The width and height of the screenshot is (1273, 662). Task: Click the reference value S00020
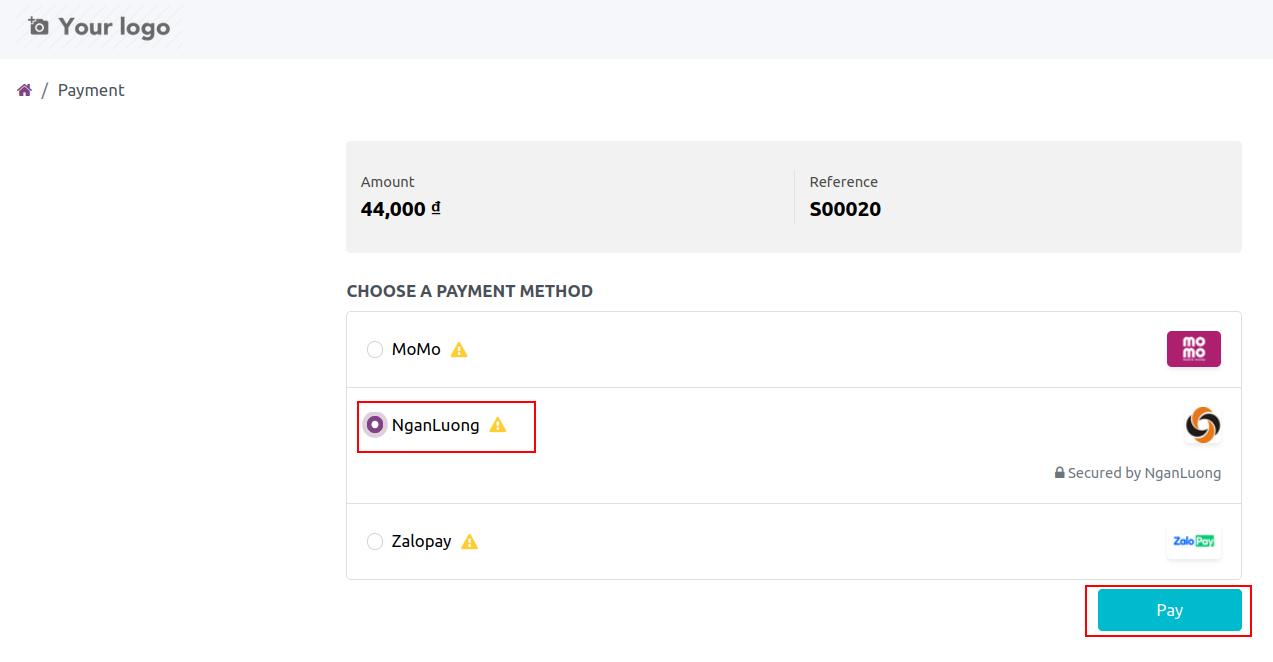pos(845,209)
